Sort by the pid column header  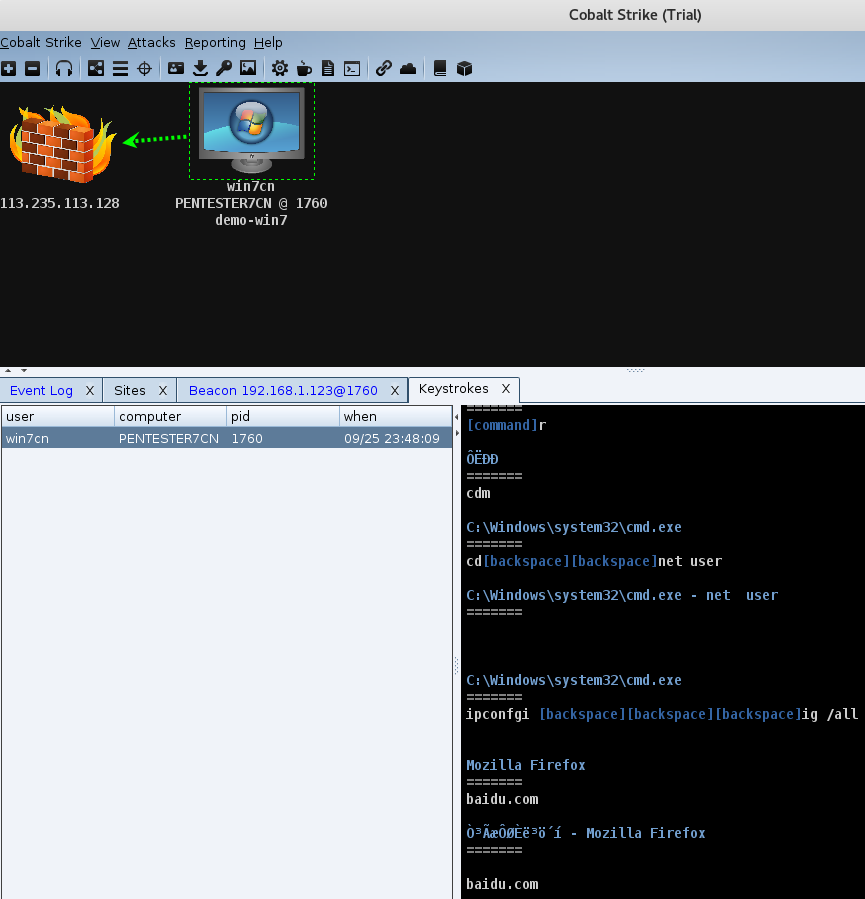[283, 416]
